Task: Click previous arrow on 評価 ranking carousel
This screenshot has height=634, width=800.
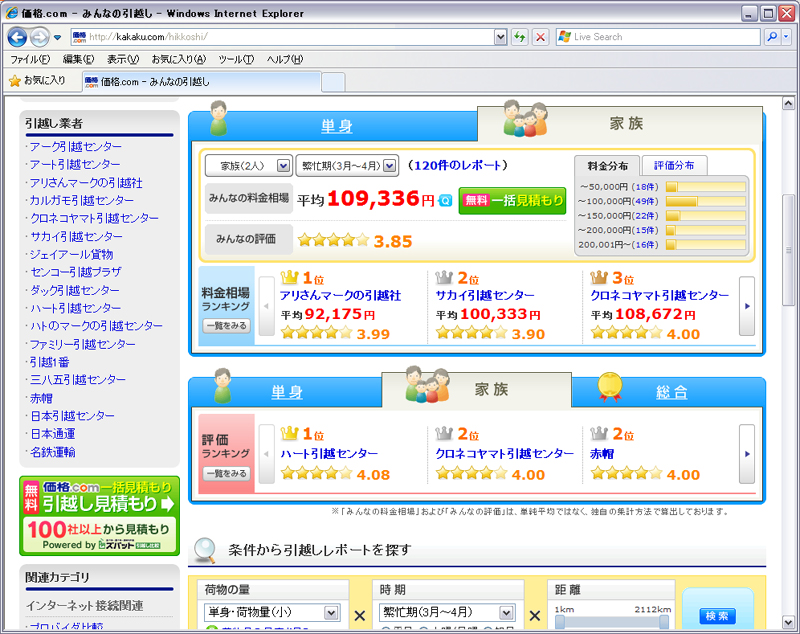Action: (266, 453)
